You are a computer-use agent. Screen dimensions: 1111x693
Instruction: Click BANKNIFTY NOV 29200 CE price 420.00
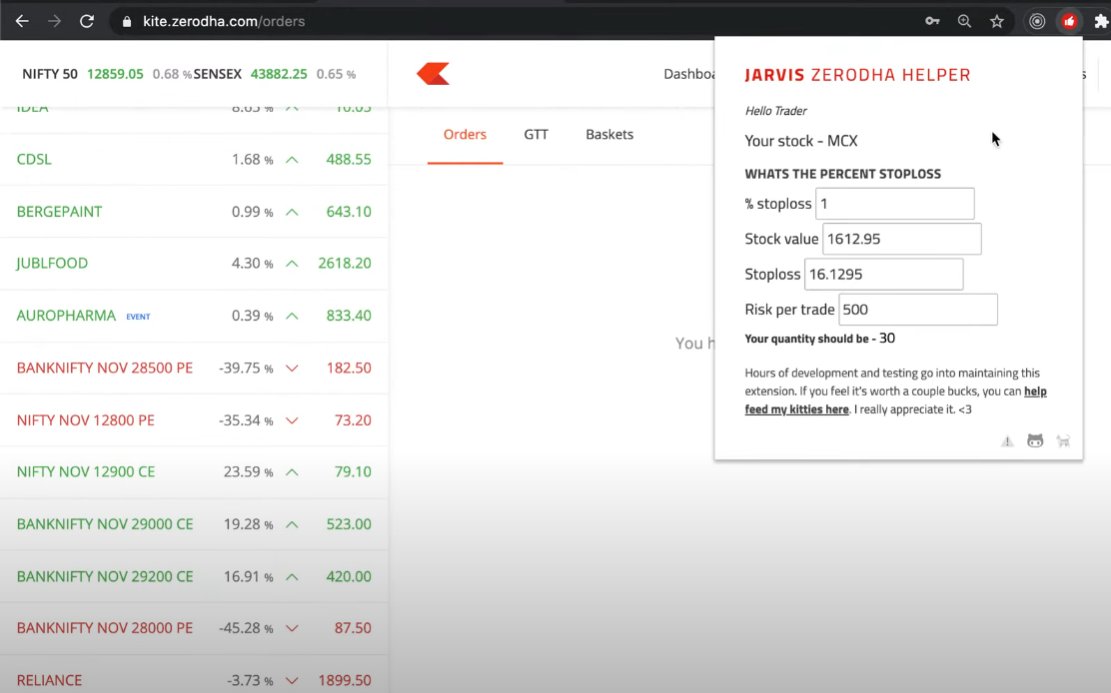[x=349, y=577]
